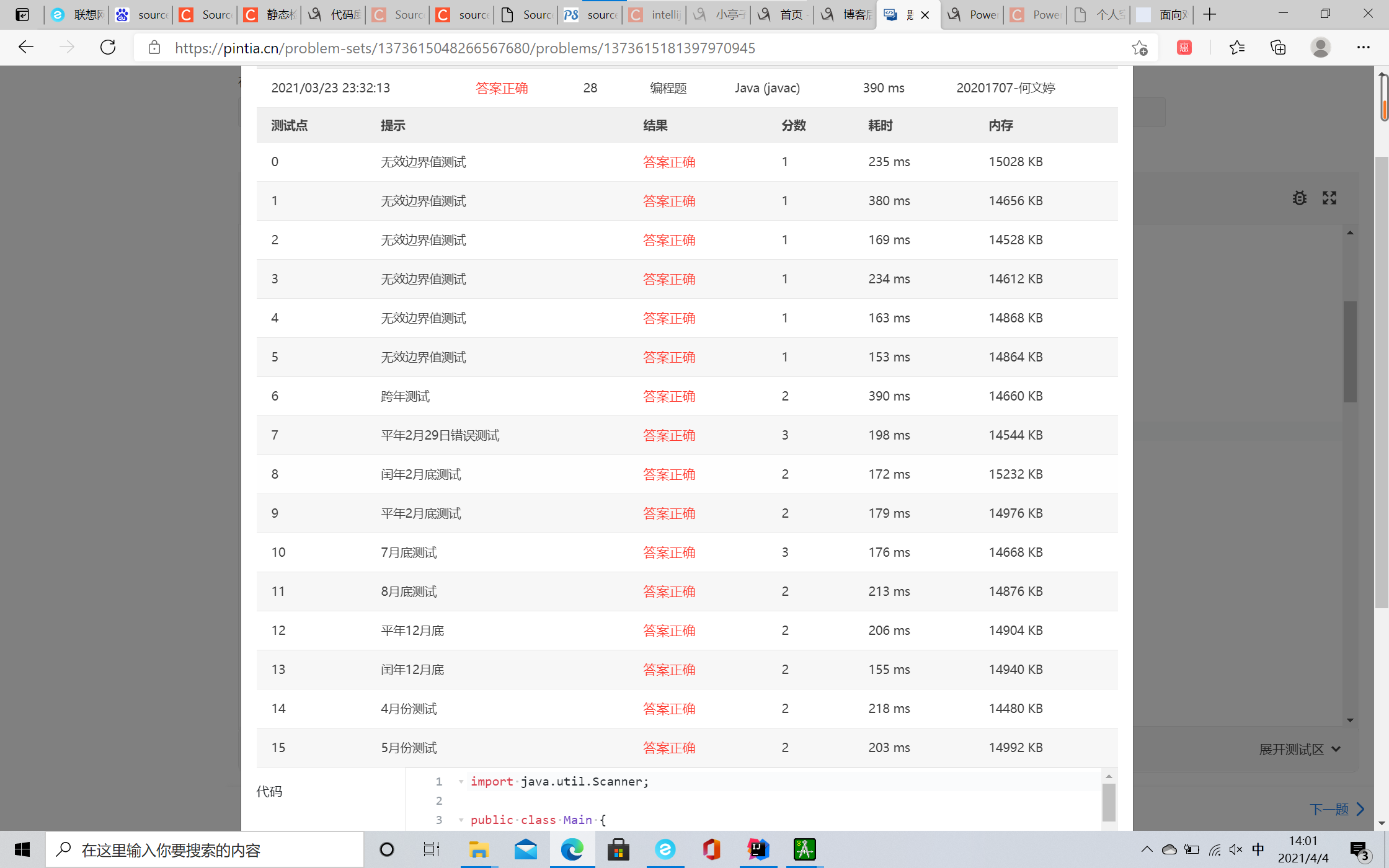Click the back navigation arrow

(26, 48)
